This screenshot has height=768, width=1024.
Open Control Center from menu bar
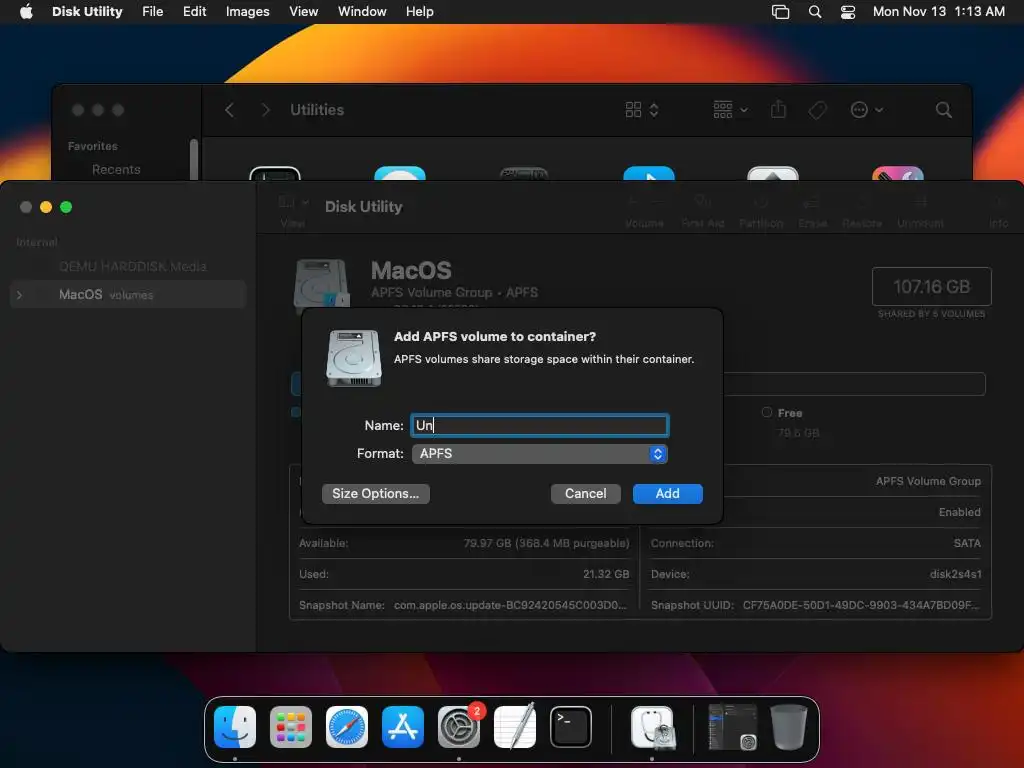tap(848, 12)
